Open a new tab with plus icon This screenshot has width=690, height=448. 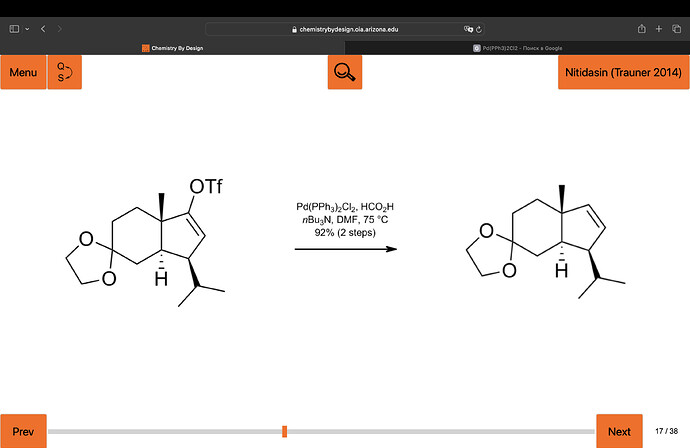659,29
